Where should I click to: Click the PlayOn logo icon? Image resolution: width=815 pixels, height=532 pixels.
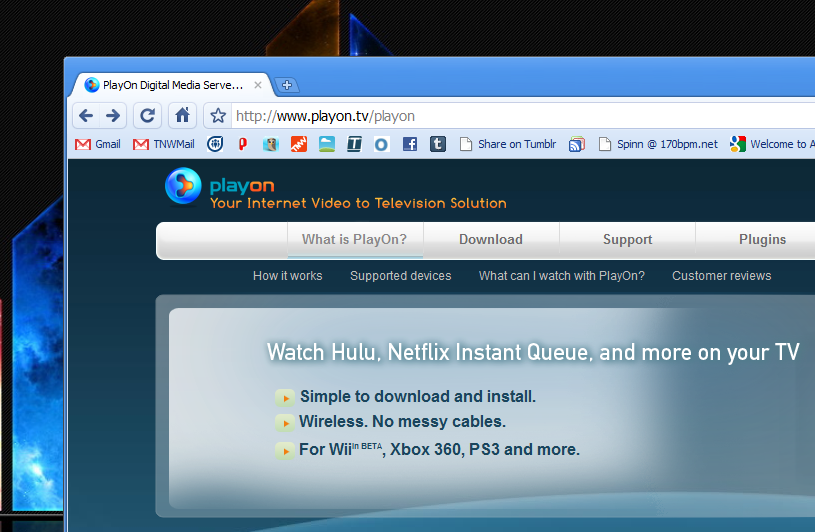(183, 186)
